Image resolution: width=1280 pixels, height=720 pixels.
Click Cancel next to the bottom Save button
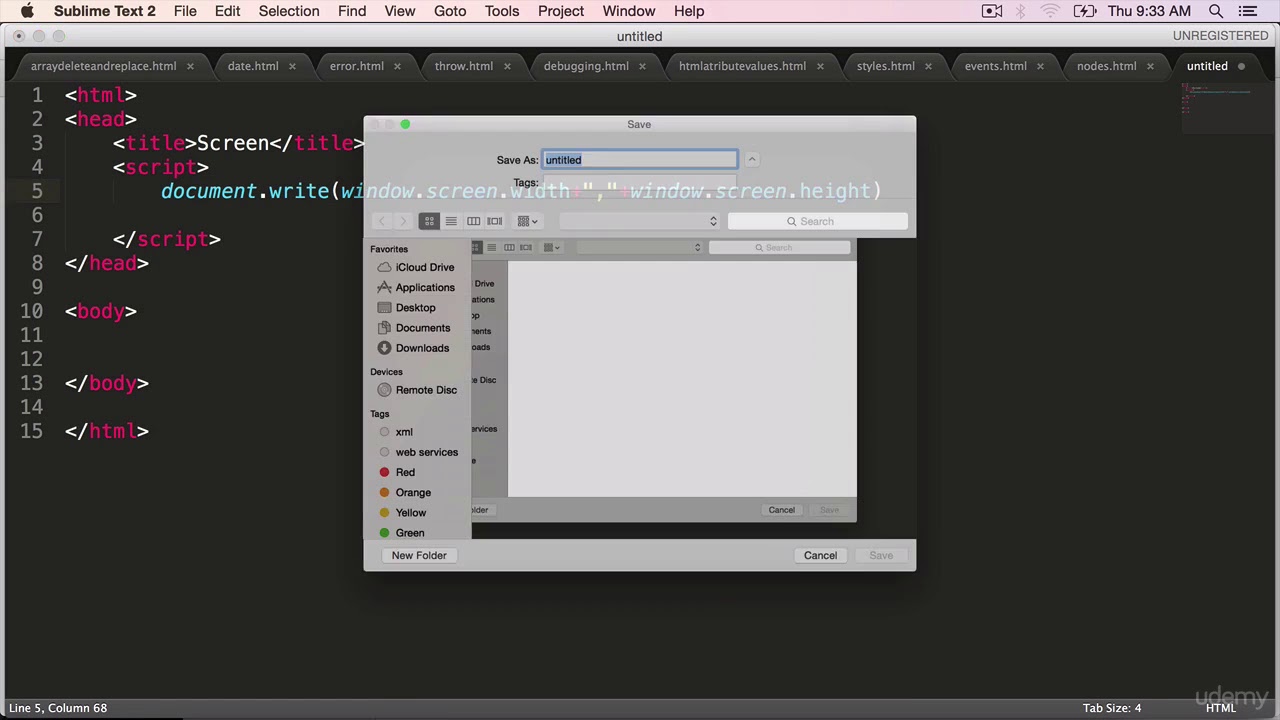pos(820,555)
